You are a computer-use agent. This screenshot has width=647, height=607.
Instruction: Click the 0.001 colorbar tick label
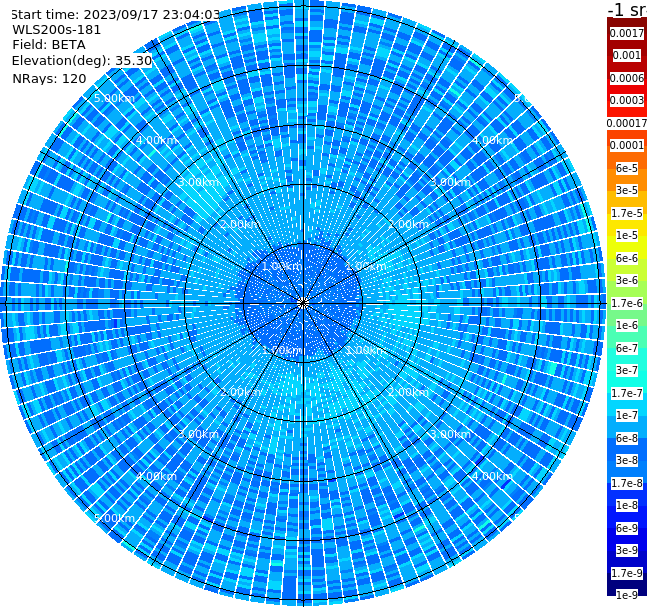[x=627, y=55]
